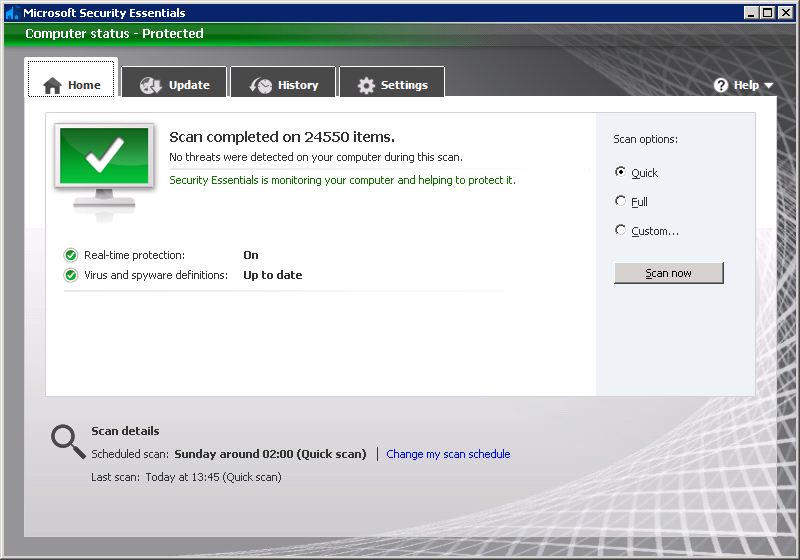800x560 pixels.
Task: Click the globe download icon on Update tab
Action: [x=151, y=85]
